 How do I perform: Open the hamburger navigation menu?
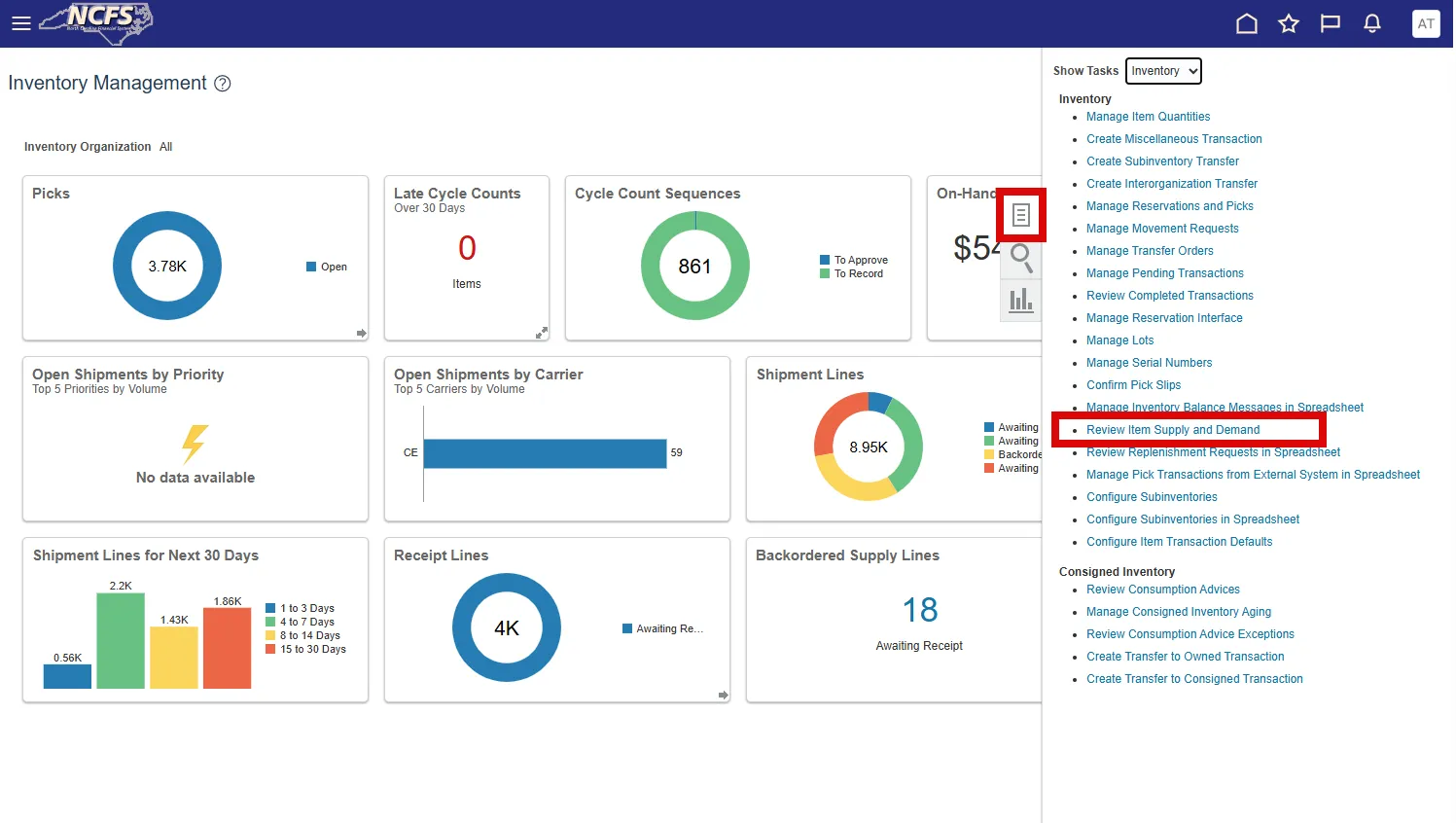point(20,23)
